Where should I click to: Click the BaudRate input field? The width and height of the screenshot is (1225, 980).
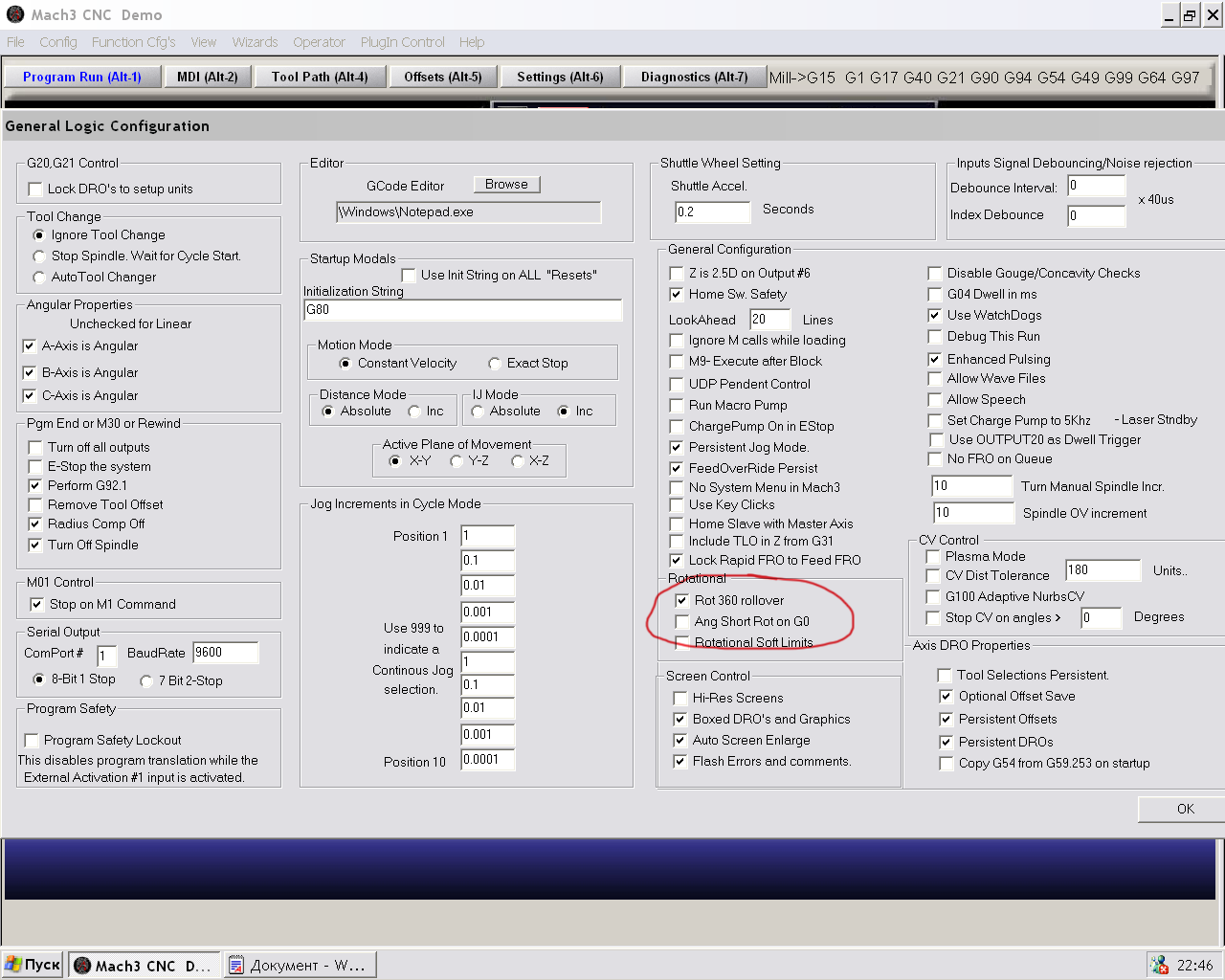(x=226, y=654)
